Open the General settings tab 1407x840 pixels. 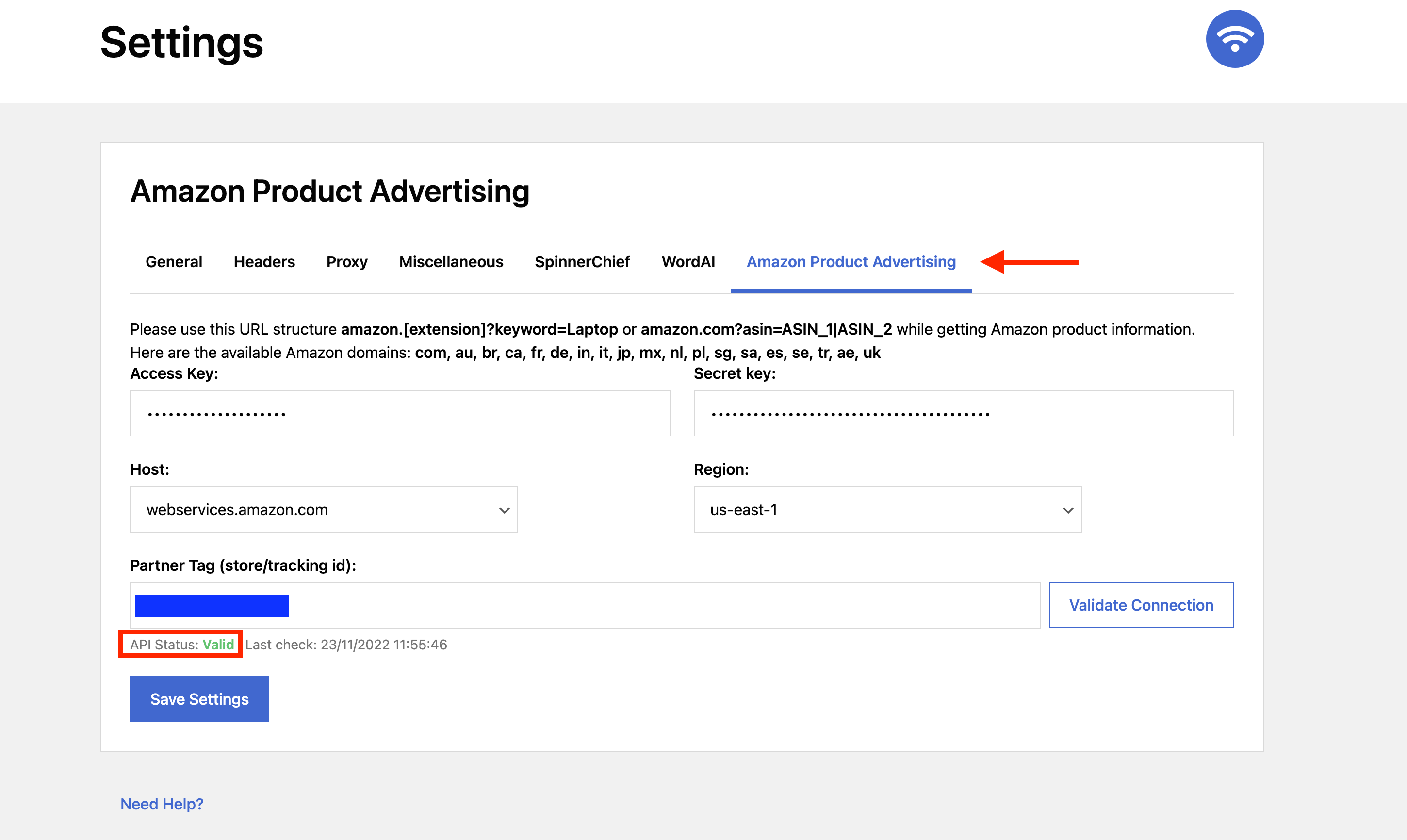173,261
